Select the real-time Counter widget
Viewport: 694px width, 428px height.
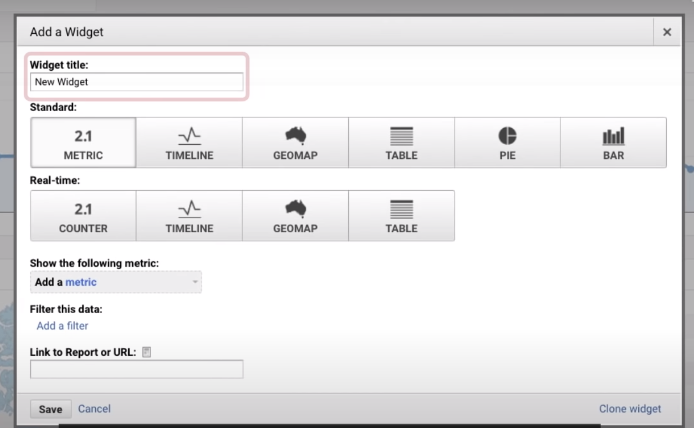(x=83, y=216)
